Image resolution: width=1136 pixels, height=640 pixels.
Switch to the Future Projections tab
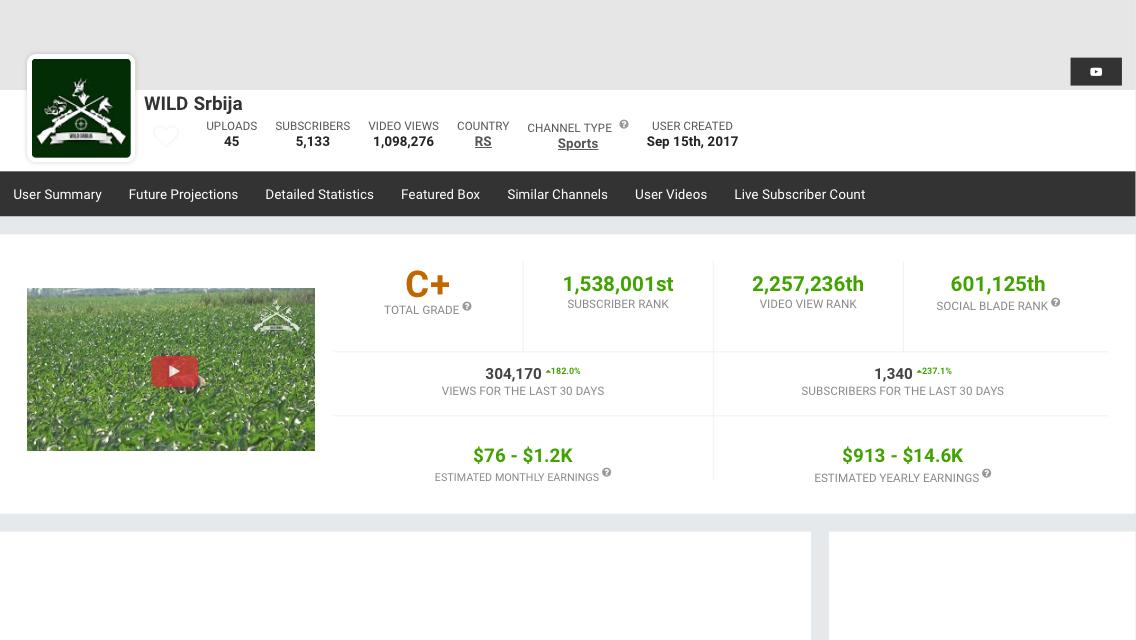pos(183,194)
